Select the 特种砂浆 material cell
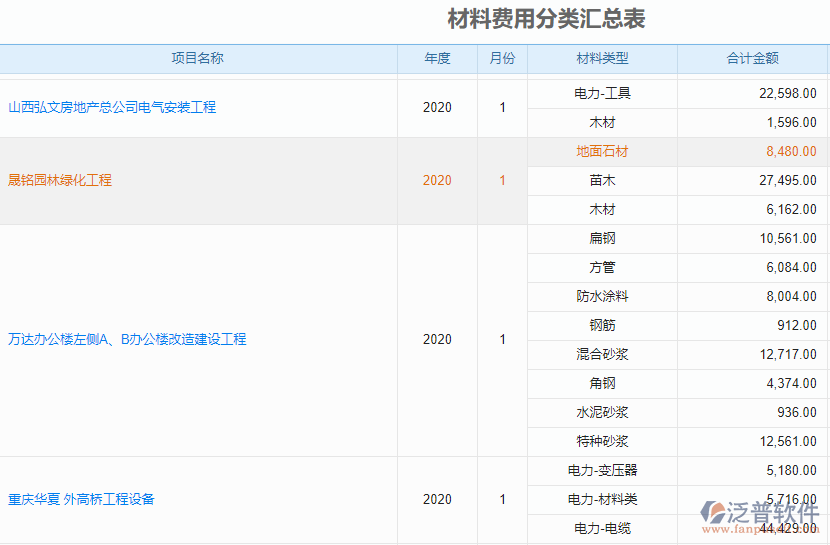The height and width of the screenshot is (545, 830). (602, 441)
